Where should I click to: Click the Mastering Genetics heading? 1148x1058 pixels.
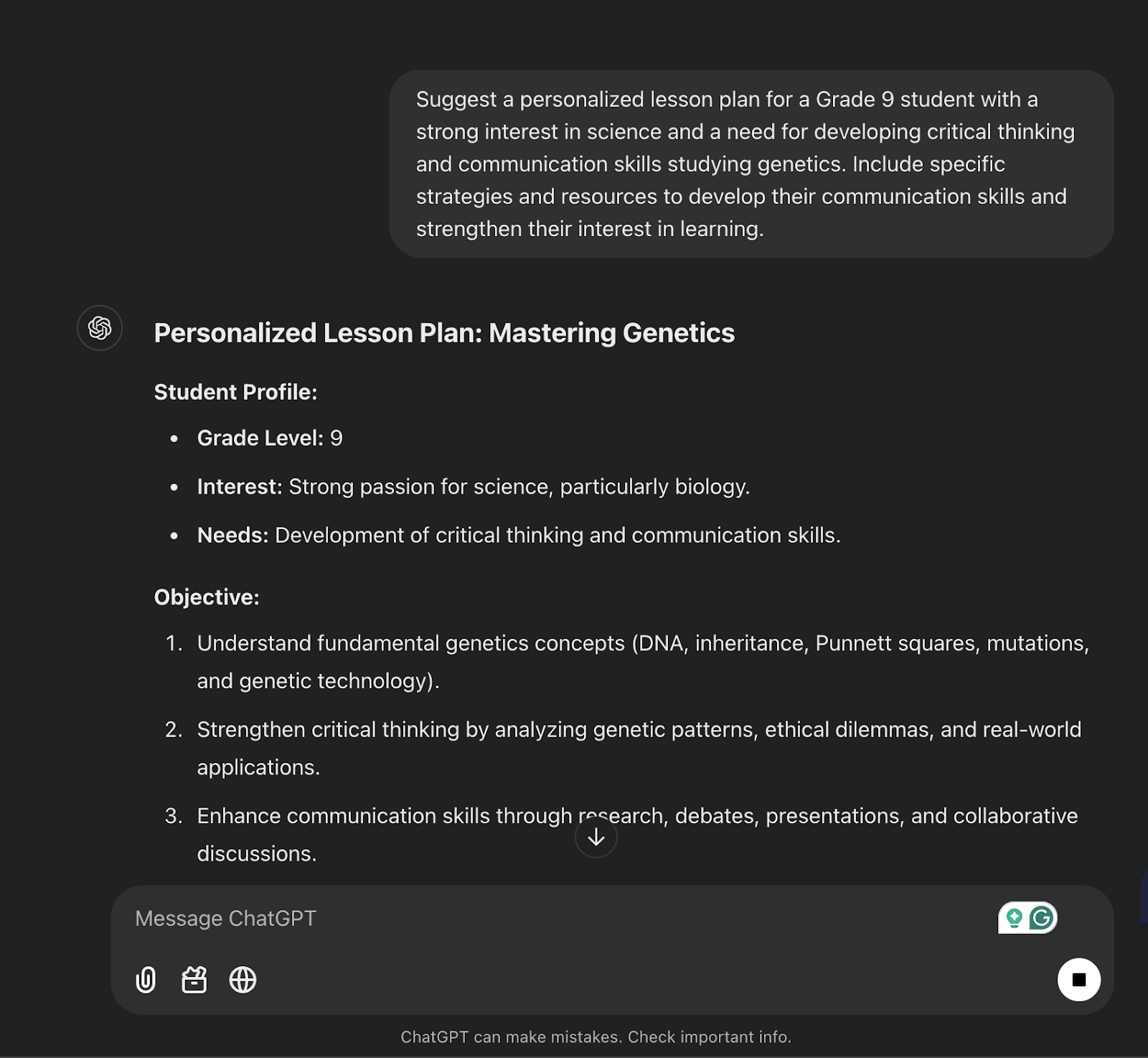[444, 332]
